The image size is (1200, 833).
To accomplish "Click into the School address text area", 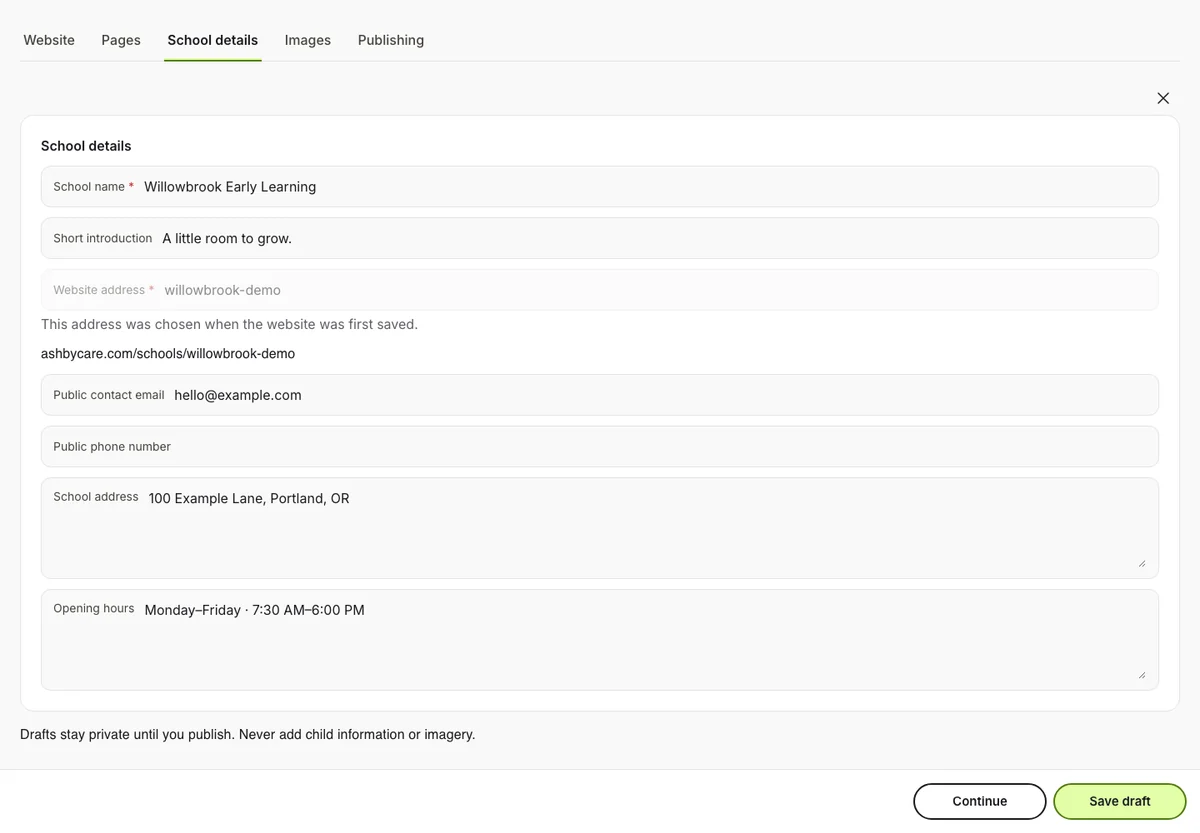I will click(x=600, y=528).
